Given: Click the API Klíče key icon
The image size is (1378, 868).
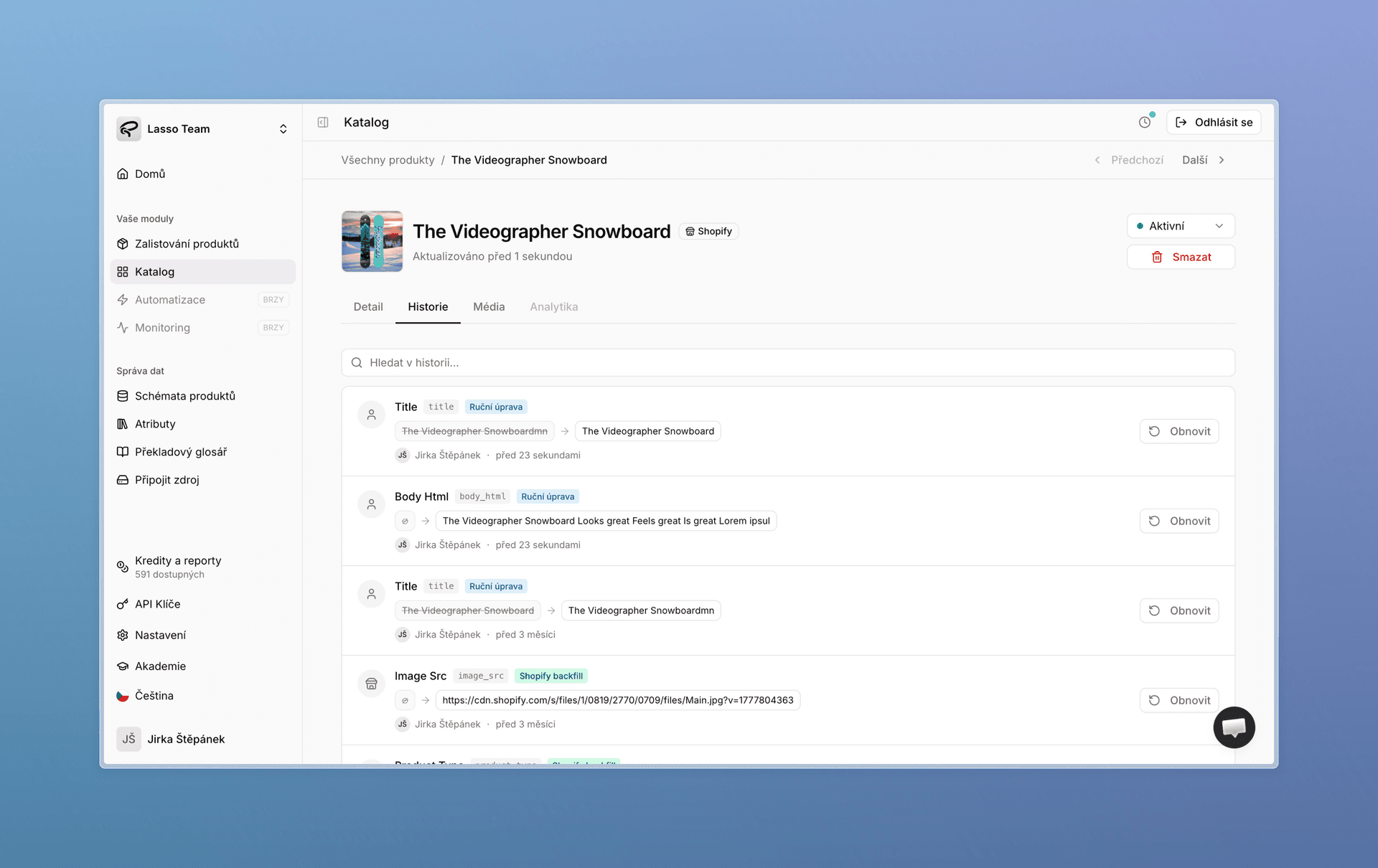Looking at the screenshot, I should tap(123, 604).
